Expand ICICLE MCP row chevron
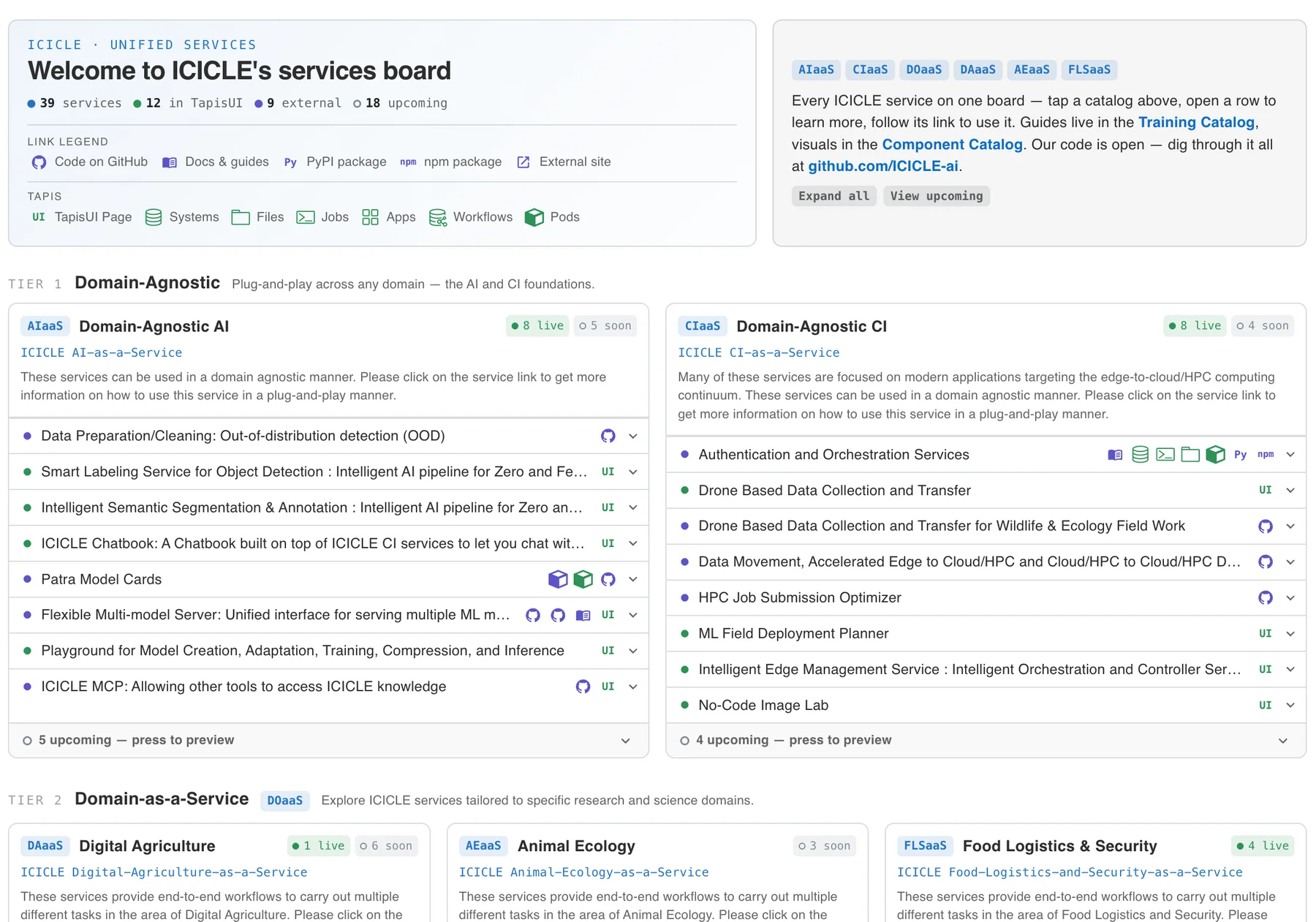The height and width of the screenshot is (922, 1316). tap(633, 687)
